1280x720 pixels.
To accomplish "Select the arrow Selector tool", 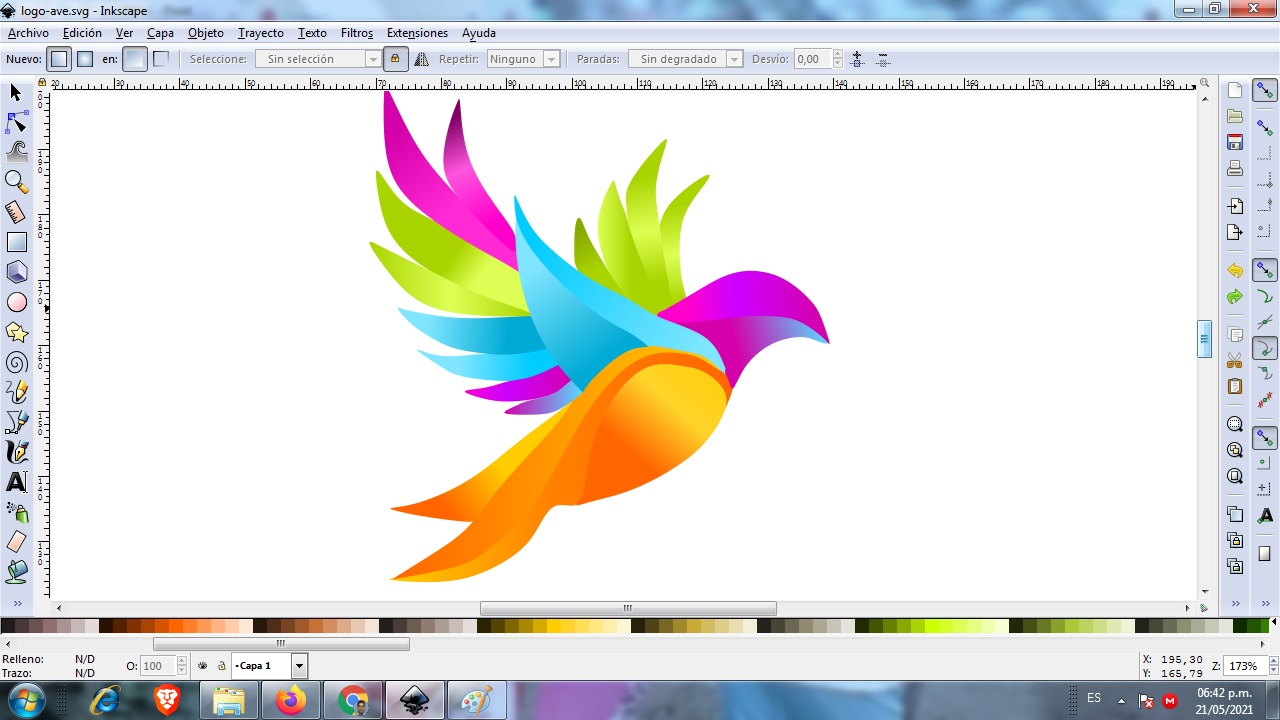I will (17, 93).
